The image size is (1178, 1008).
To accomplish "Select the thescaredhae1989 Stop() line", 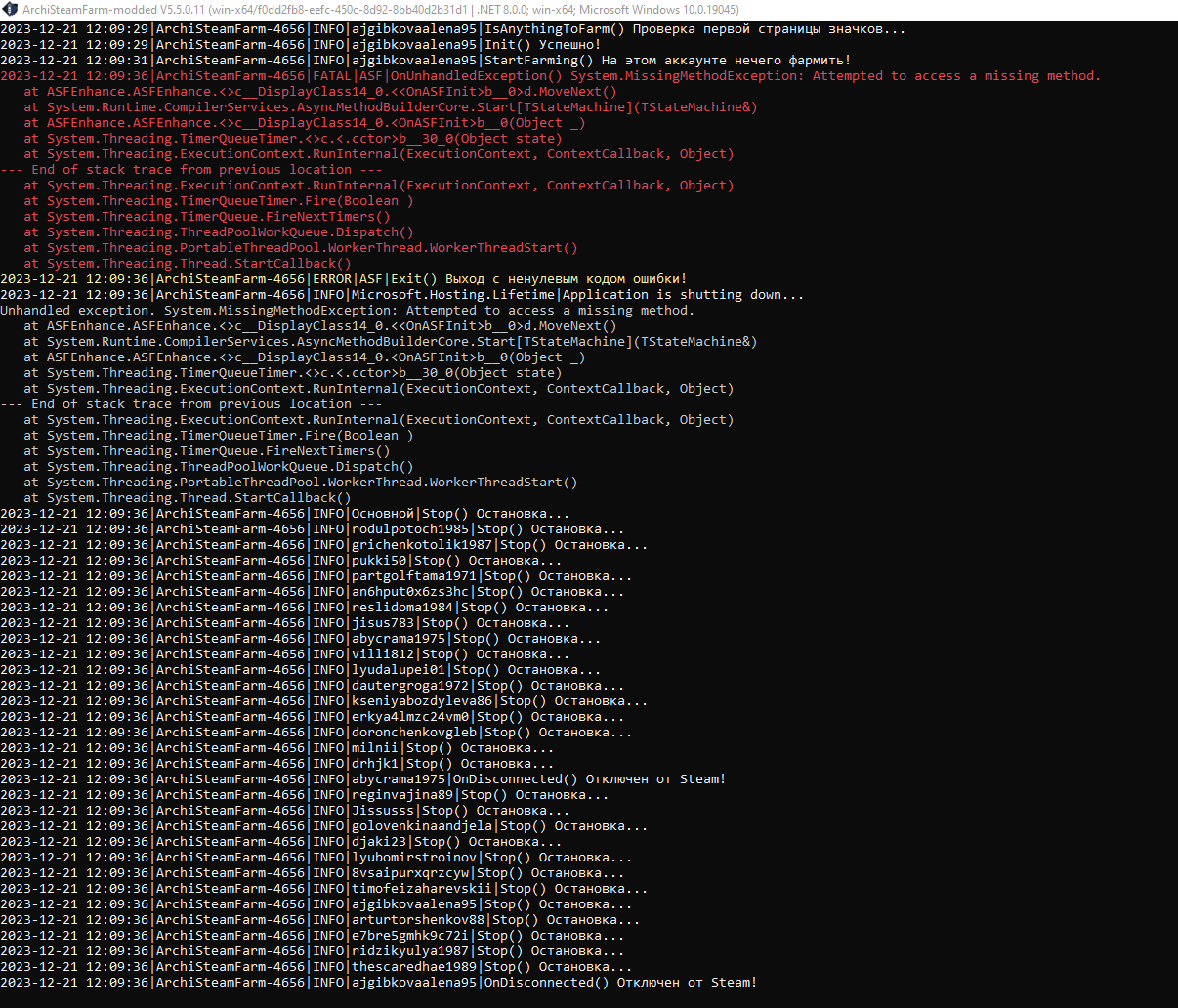I will 316,967.
